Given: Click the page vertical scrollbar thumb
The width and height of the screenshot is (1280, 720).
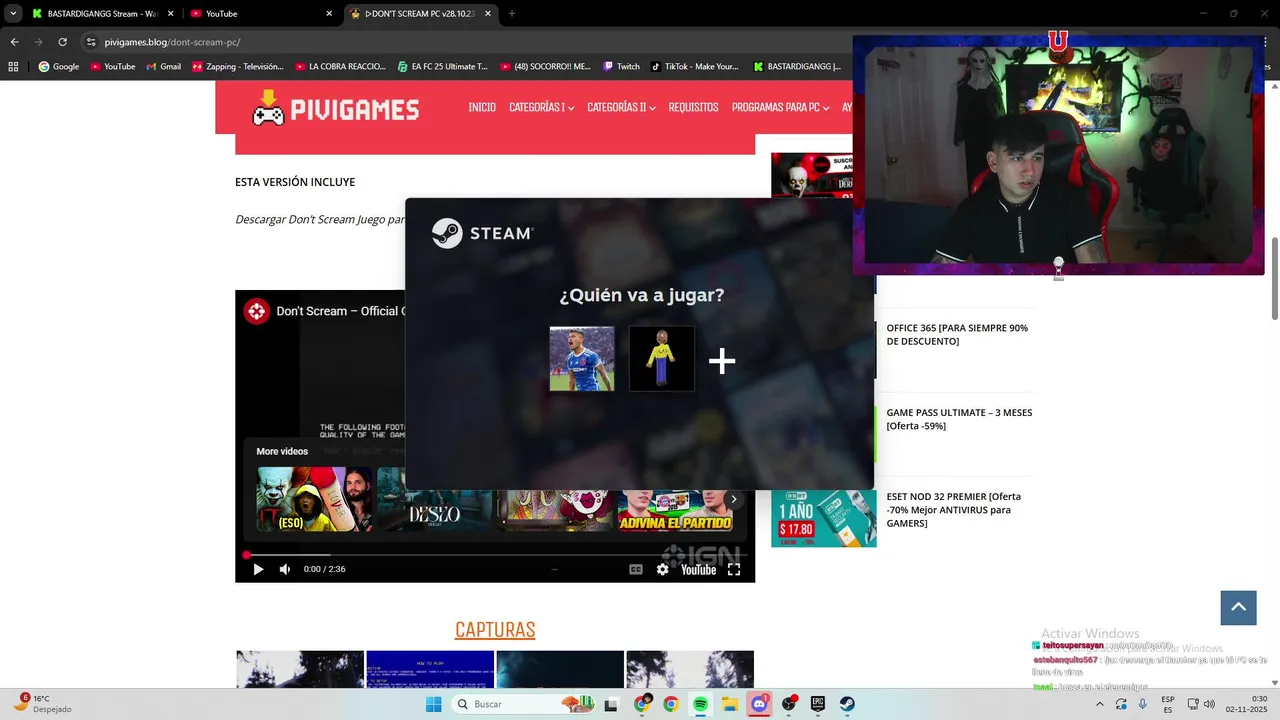Looking at the screenshot, I should click(1275, 279).
